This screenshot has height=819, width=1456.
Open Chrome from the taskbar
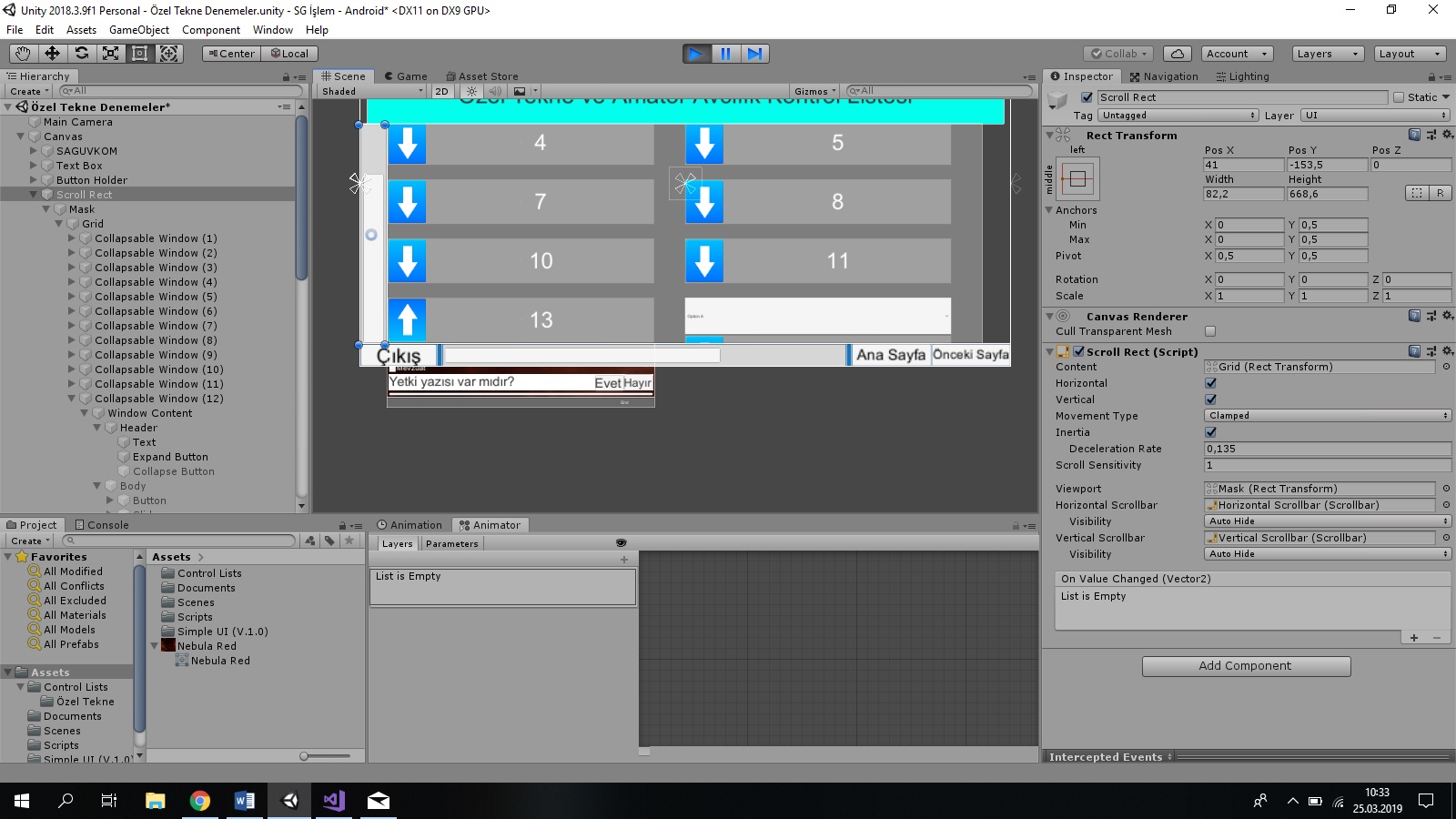[200, 801]
